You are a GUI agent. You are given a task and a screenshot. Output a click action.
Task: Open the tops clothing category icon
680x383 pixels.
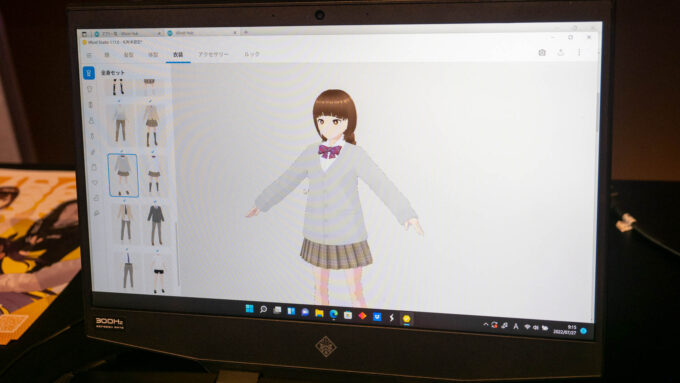(x=90, y=89)
